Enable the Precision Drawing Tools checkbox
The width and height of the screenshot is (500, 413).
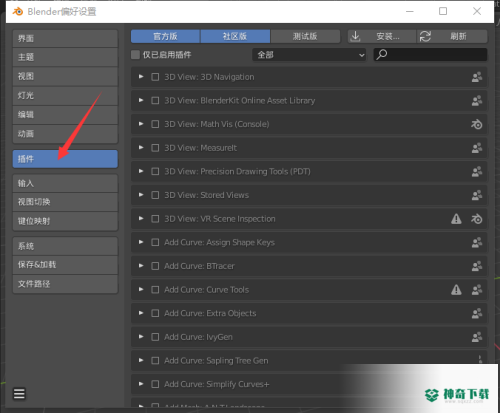[x=155, y=172]
